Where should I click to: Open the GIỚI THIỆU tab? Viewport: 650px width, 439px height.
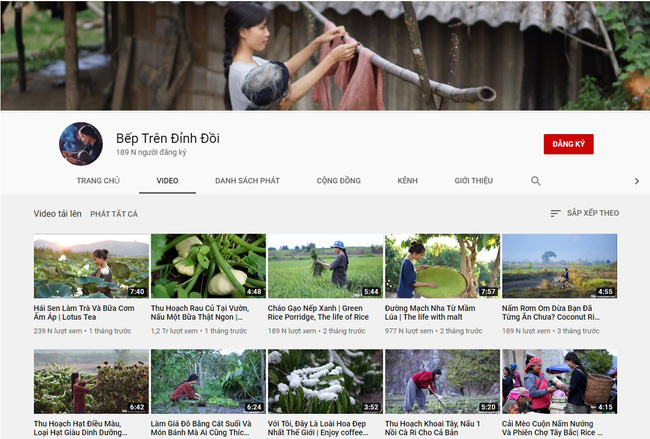pos(473,181)
